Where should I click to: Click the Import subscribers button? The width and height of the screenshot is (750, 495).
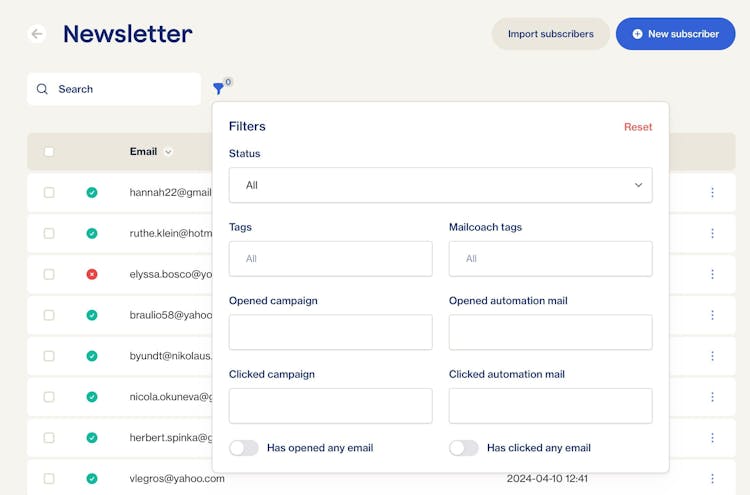(x=550, y=34)
